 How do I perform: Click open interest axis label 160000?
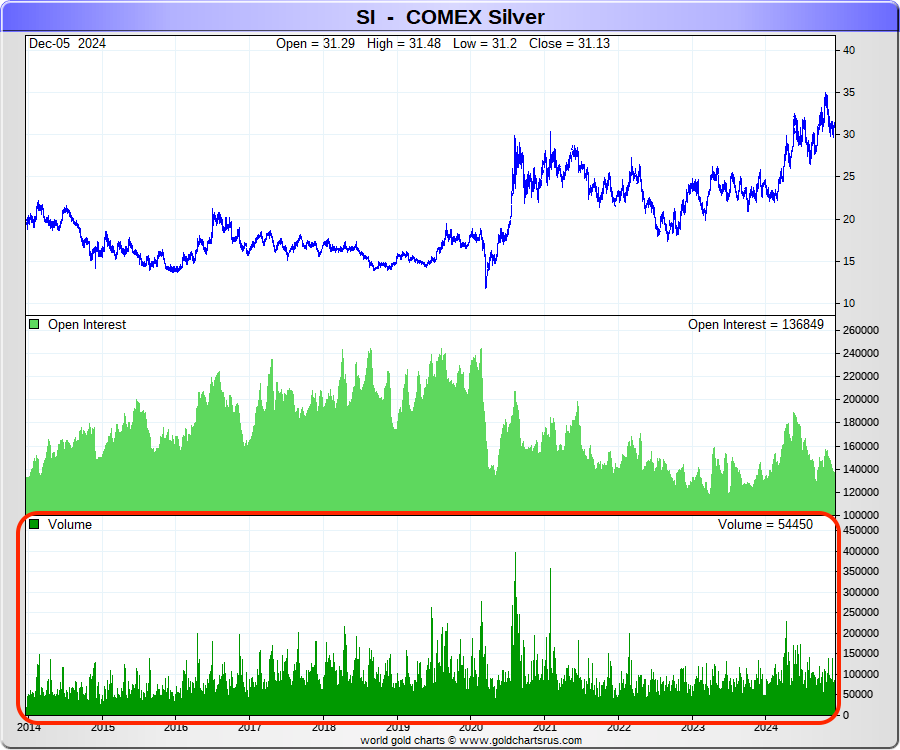pos(860,446)
